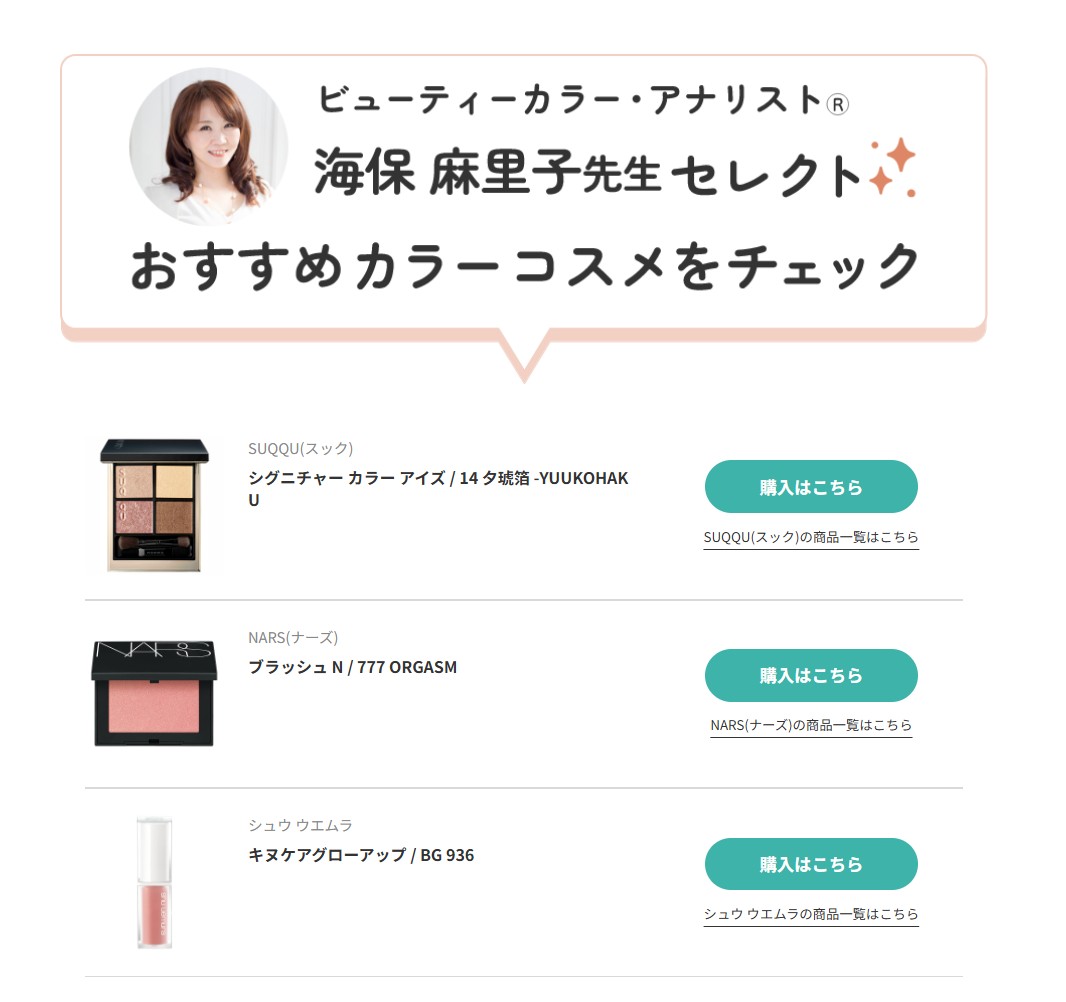Click the 海保 麻里子先生 セレクト heading
The width and height of the screenshot is (1066, 1002).
click(x=589, y=173)
